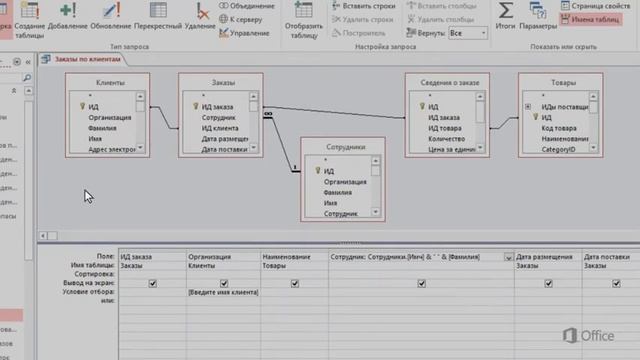Select Количество field in Сведения о заказе
Viewport: 640px width, 360px height.
click(x=447, y=139)
